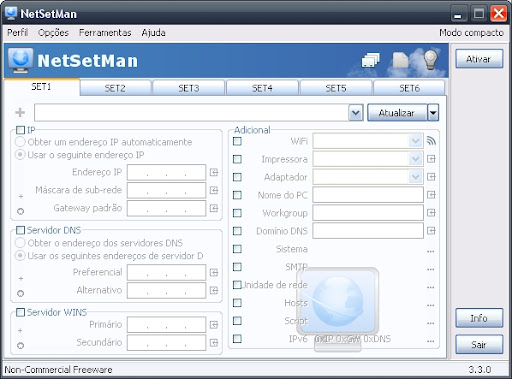Click the Info button
Image resolution: width=512 pixels, height=379 pixels.
[479, 318]
